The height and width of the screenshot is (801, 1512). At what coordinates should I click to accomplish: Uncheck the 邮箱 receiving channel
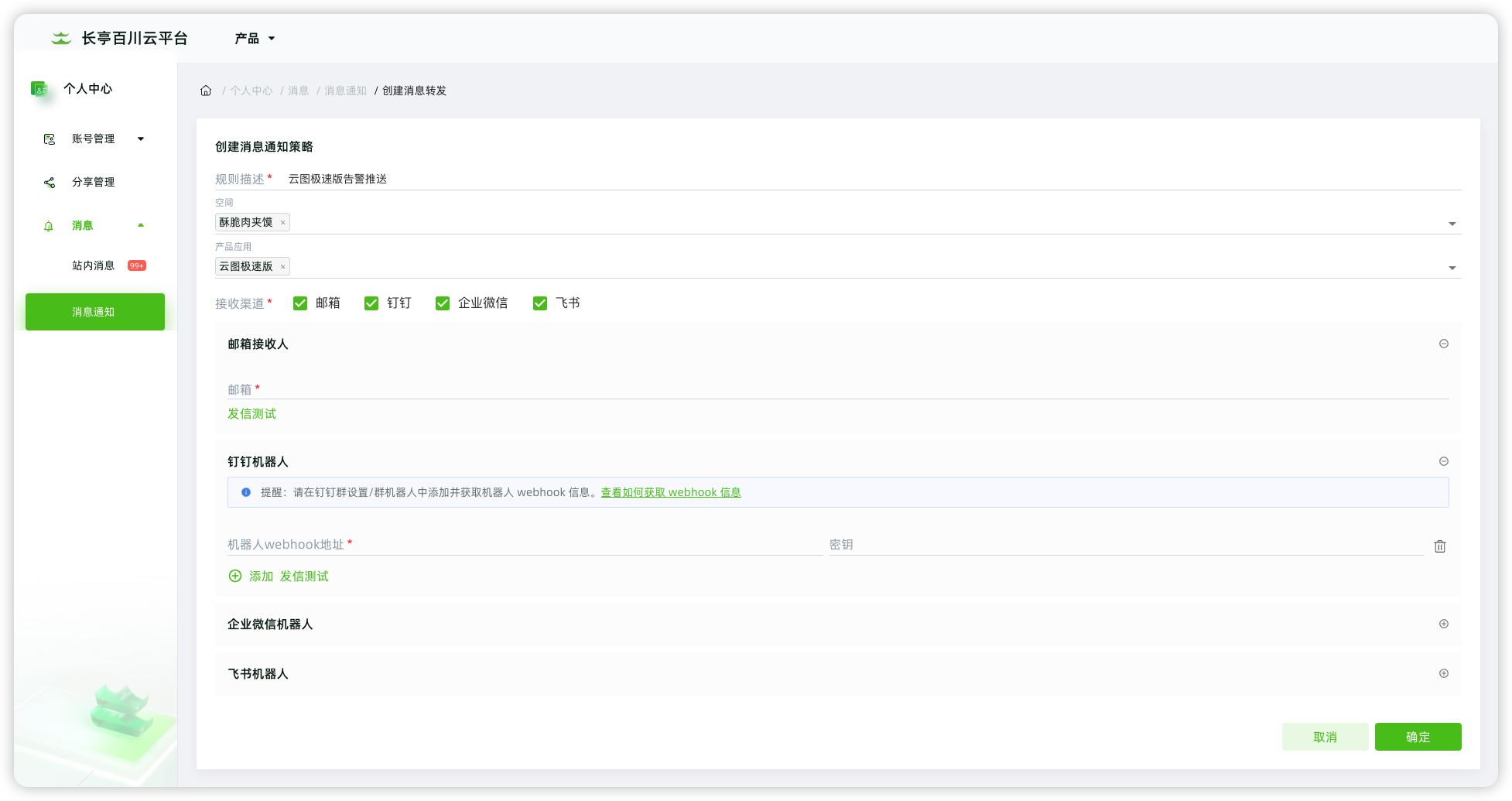coord(300,303)
